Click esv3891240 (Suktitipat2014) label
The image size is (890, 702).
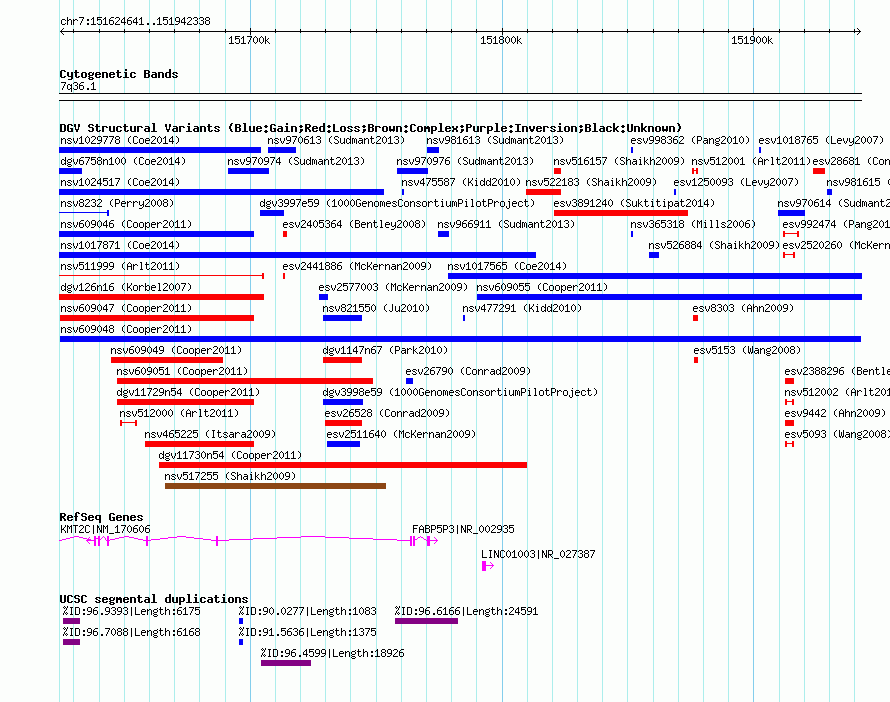click(634, 203)
